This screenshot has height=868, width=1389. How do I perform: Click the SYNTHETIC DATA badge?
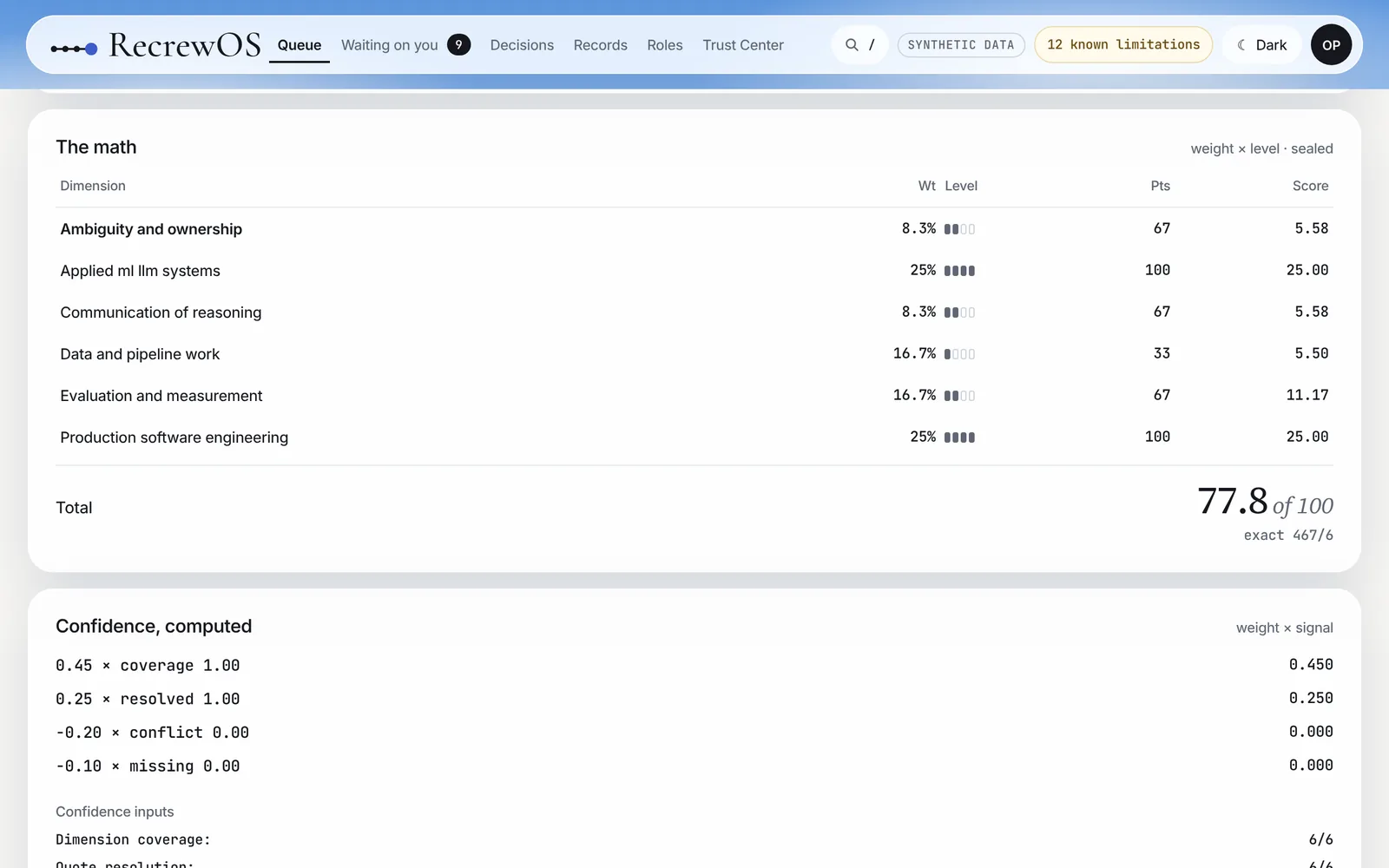click(x=961, y=45)
